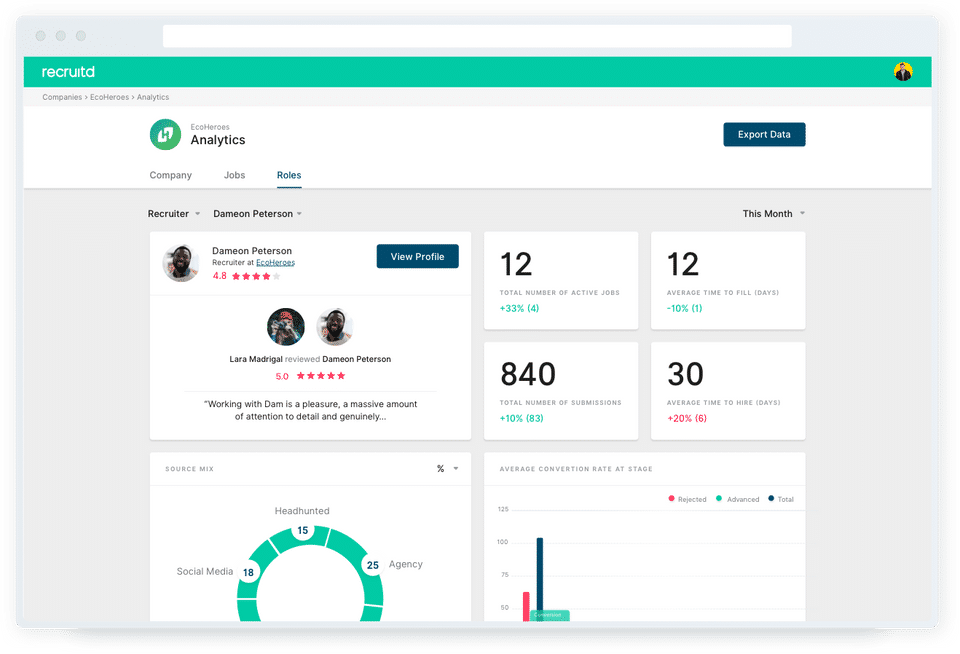The height and width of the screenshot is (654, 960).
Task: Click the Total Number of Active Jobs card
Action: (561, 280)
